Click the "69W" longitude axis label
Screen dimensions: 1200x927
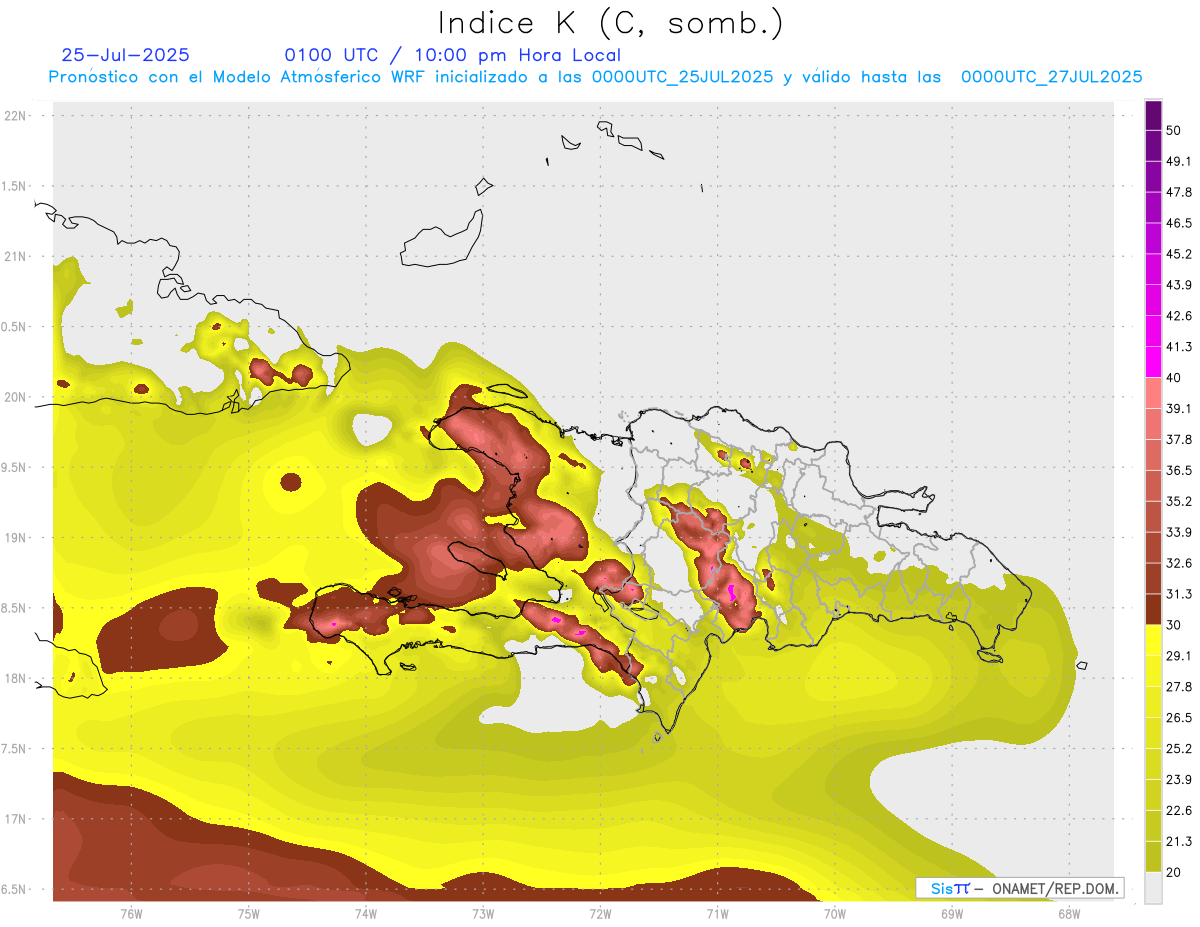pyautogui.click(x=952, y=914)
